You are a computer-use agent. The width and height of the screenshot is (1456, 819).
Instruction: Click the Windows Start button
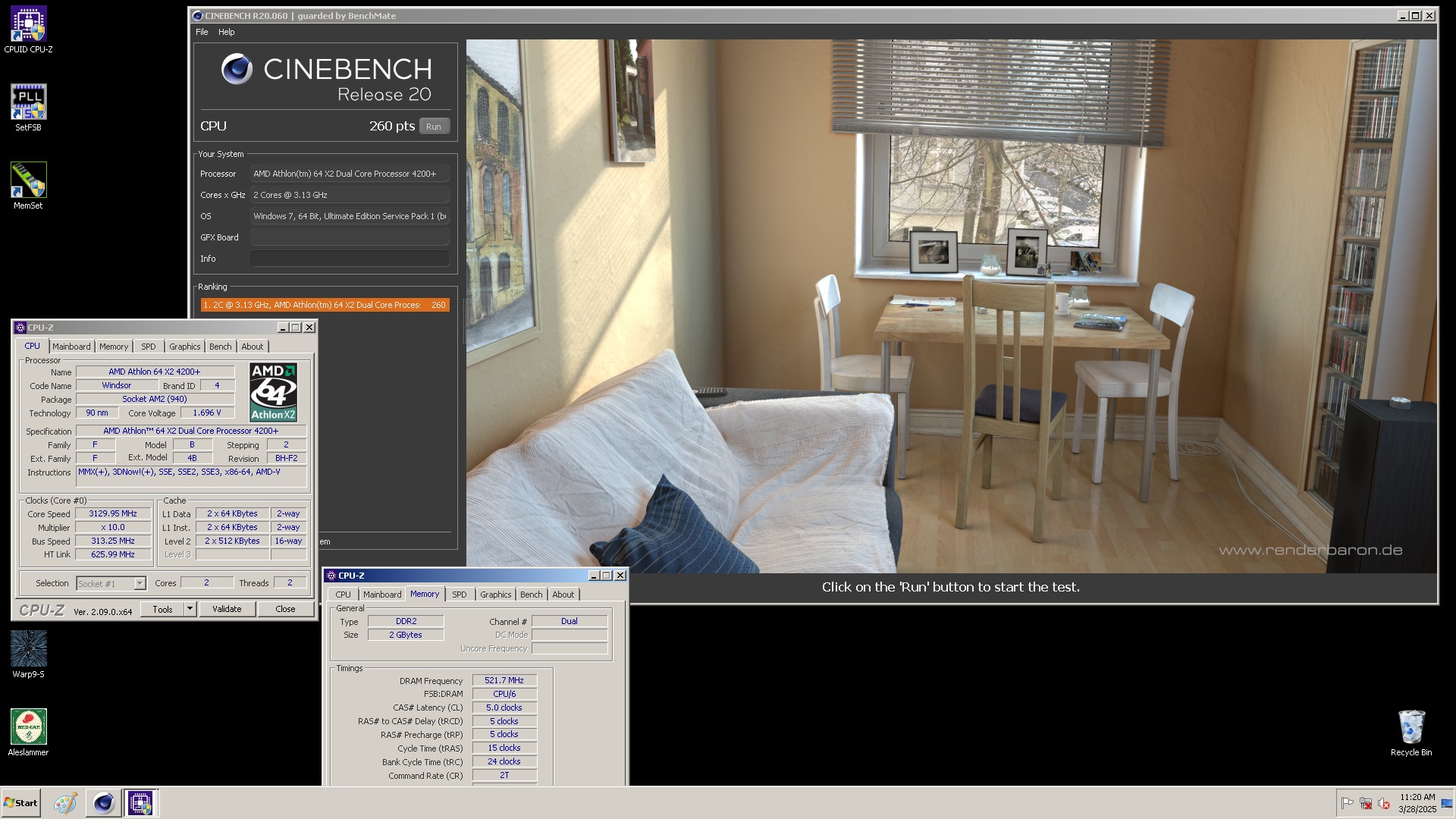20,803
